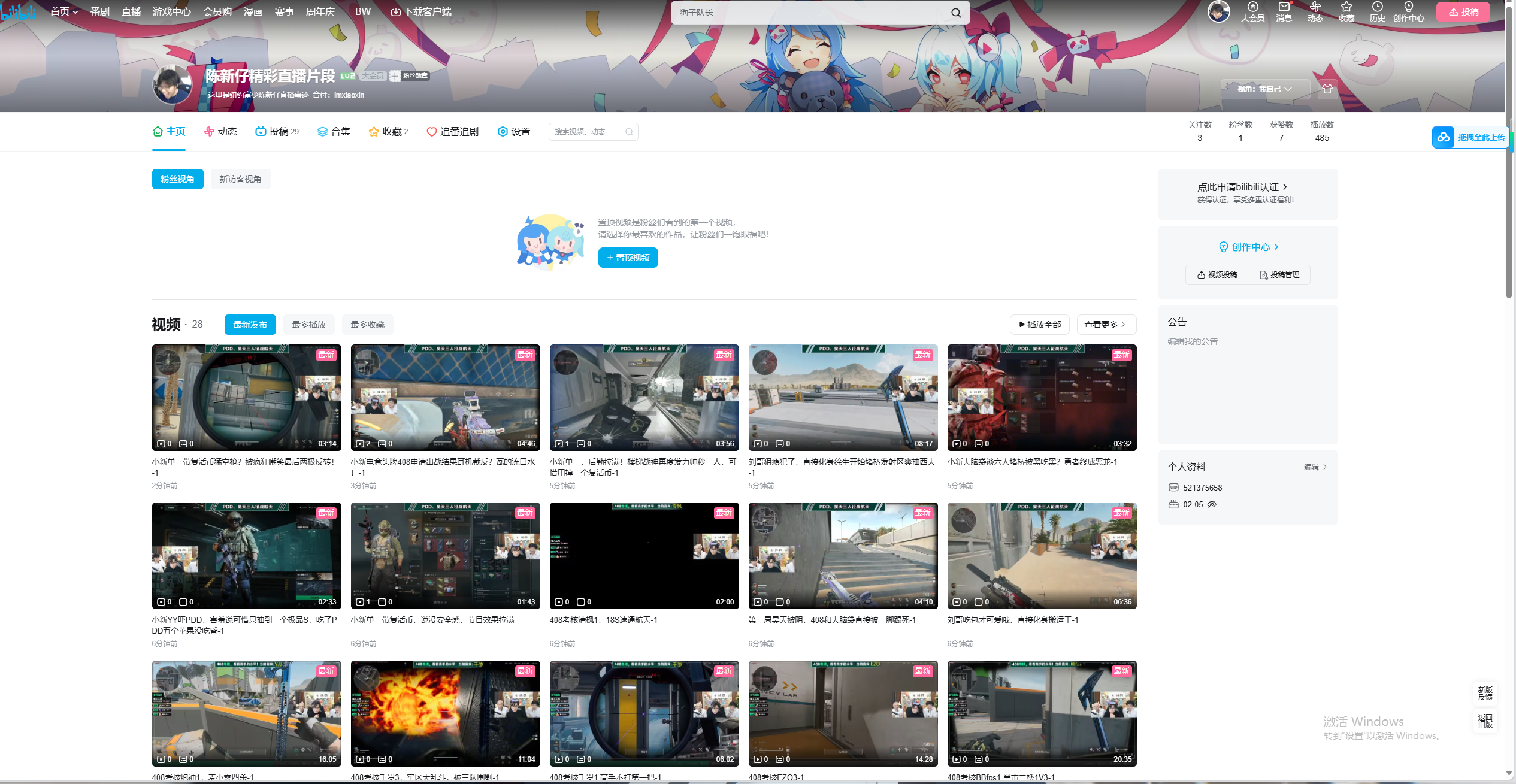This screenshot has width=1516, height=784.
Task: Open the 创作中心 lightbulb icon in header
Action: click(1408, 11)
